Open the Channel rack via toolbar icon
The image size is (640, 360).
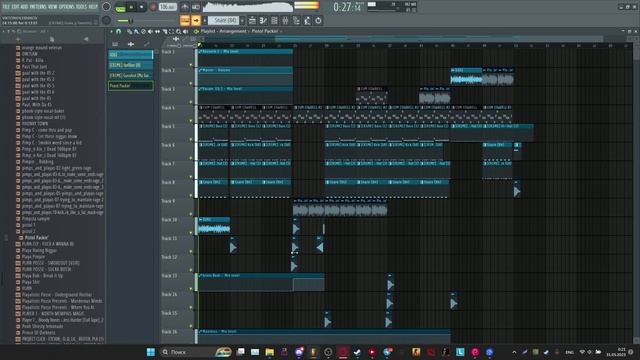click(x=274, y=20)
